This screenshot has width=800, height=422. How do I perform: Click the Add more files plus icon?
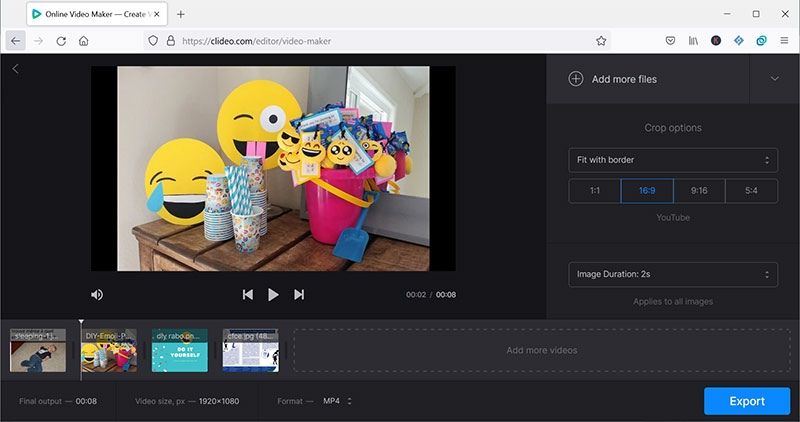[x=576, y=79]
